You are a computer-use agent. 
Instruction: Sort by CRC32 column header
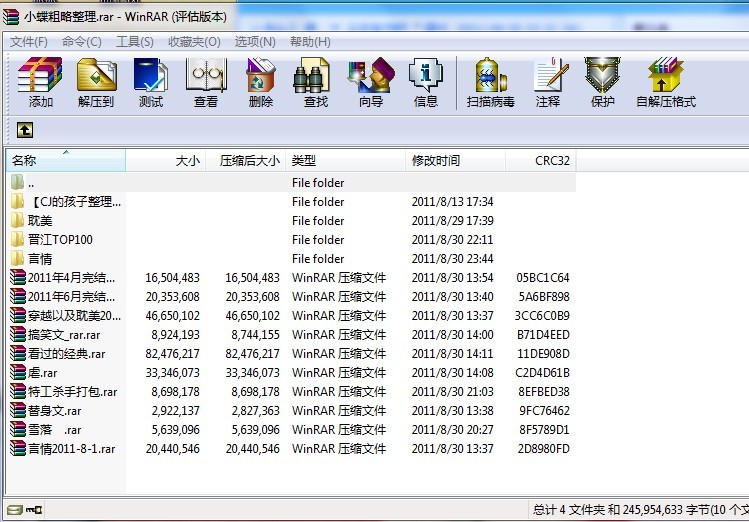[x=541, y=160]
